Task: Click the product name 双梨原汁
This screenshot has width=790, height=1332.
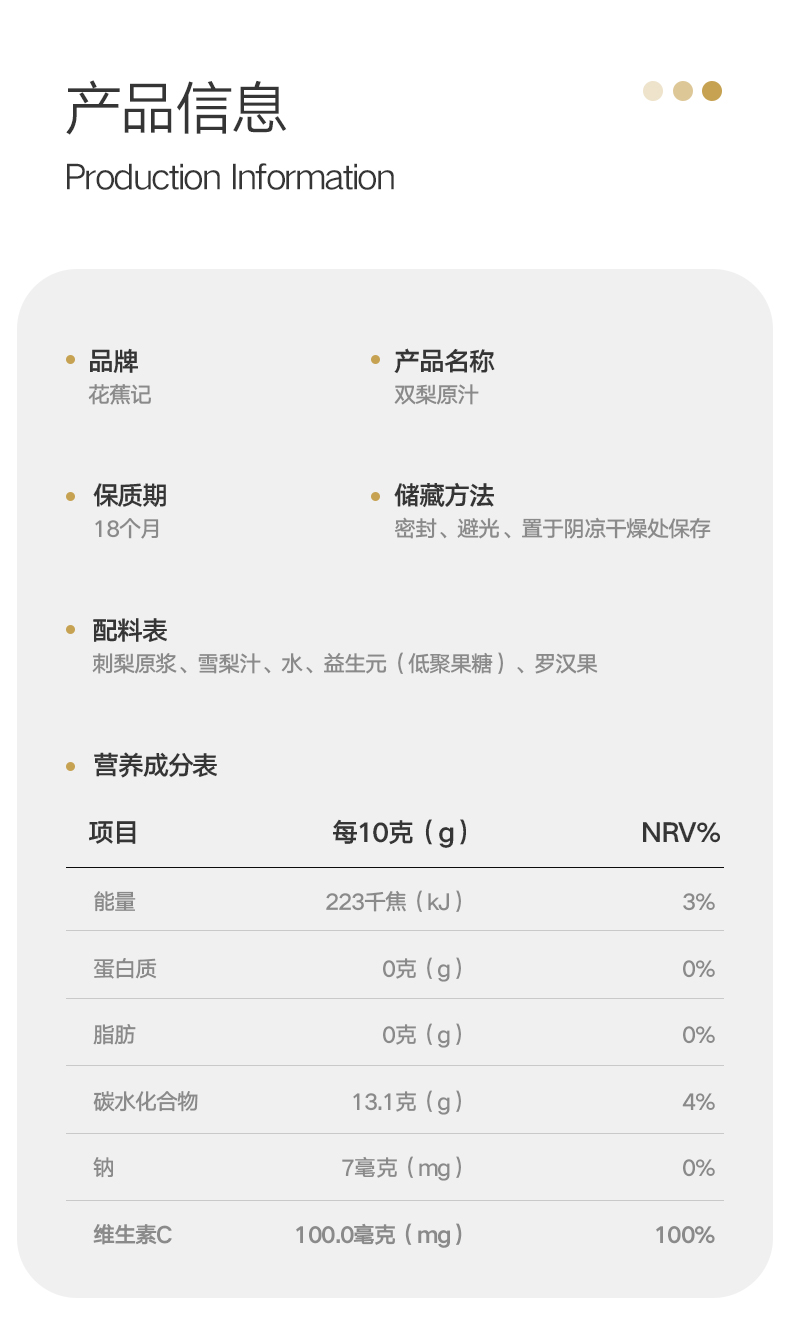Action: (x=436, y=395)
